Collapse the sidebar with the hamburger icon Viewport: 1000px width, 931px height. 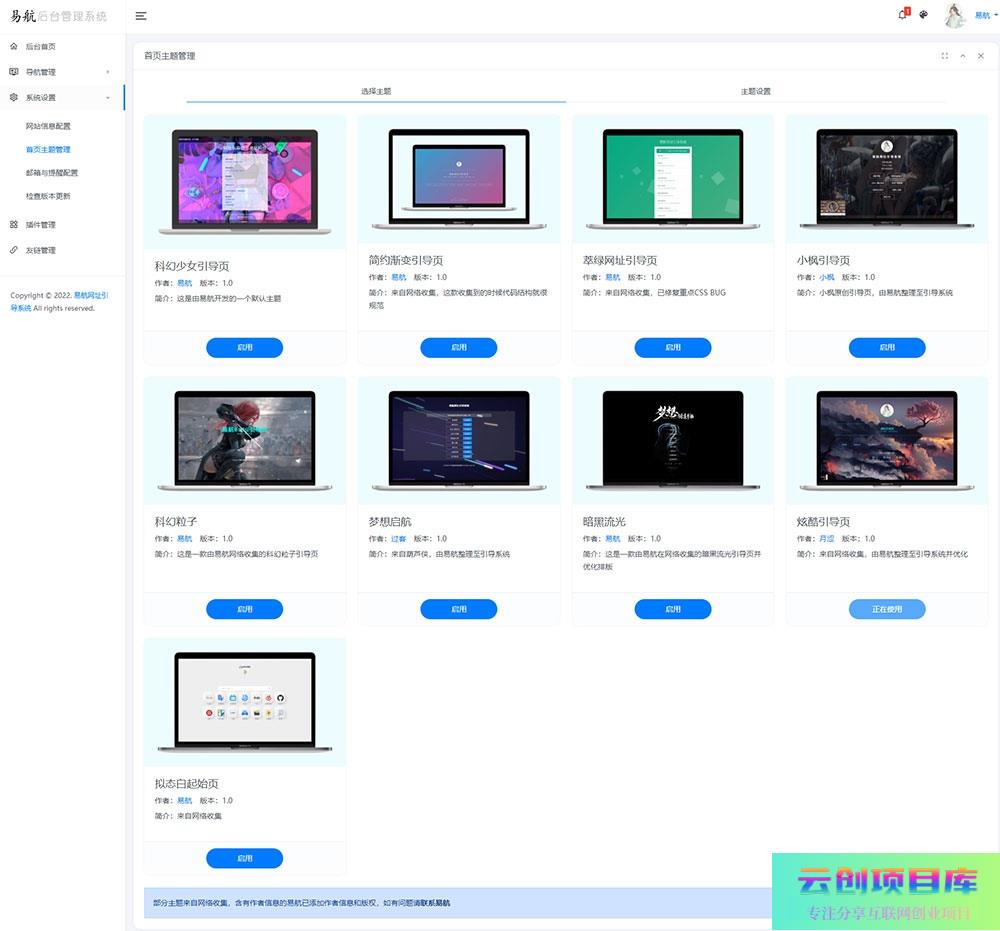click(141, 16)
